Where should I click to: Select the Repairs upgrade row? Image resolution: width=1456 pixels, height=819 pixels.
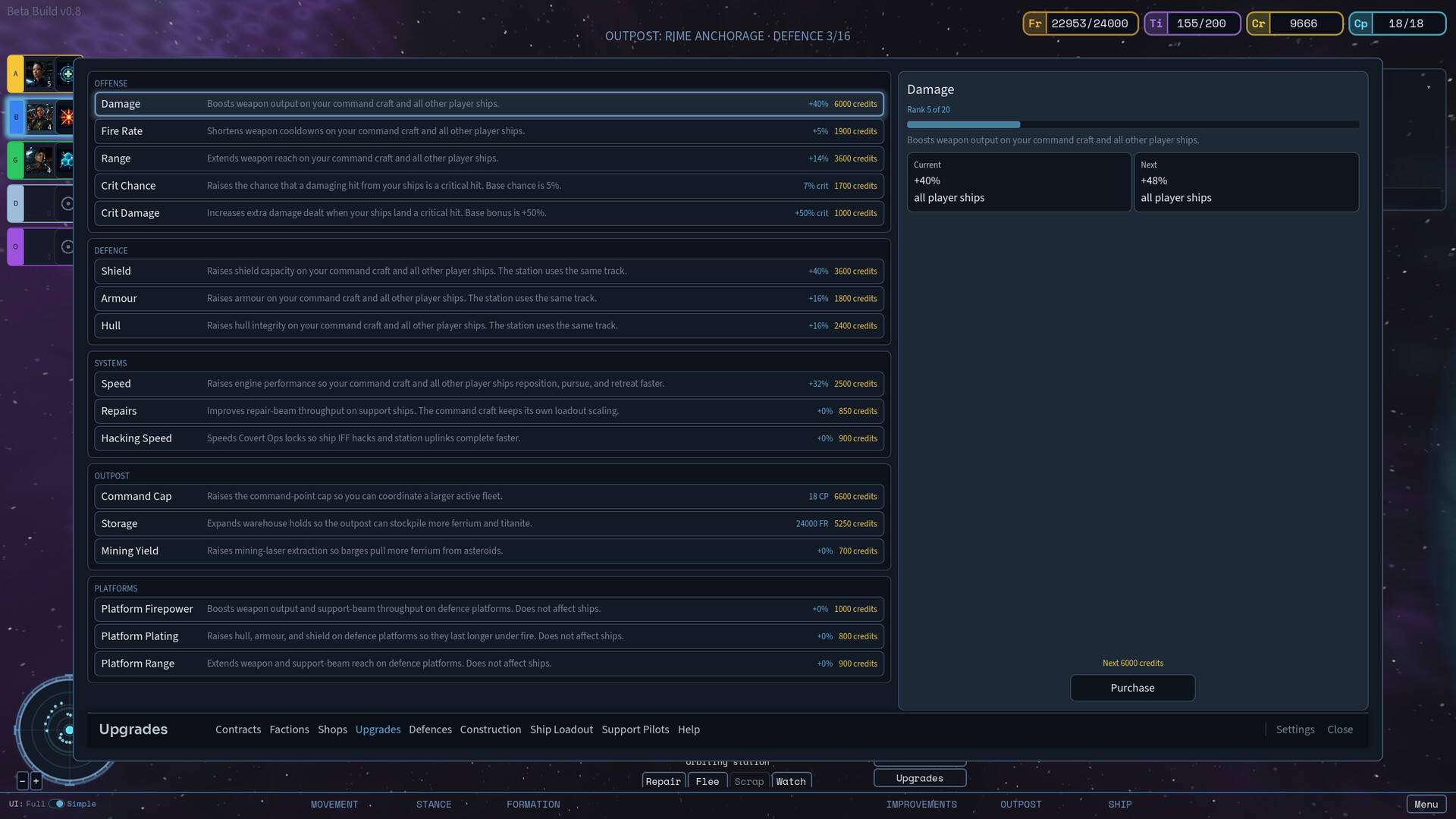click(489, 411)
